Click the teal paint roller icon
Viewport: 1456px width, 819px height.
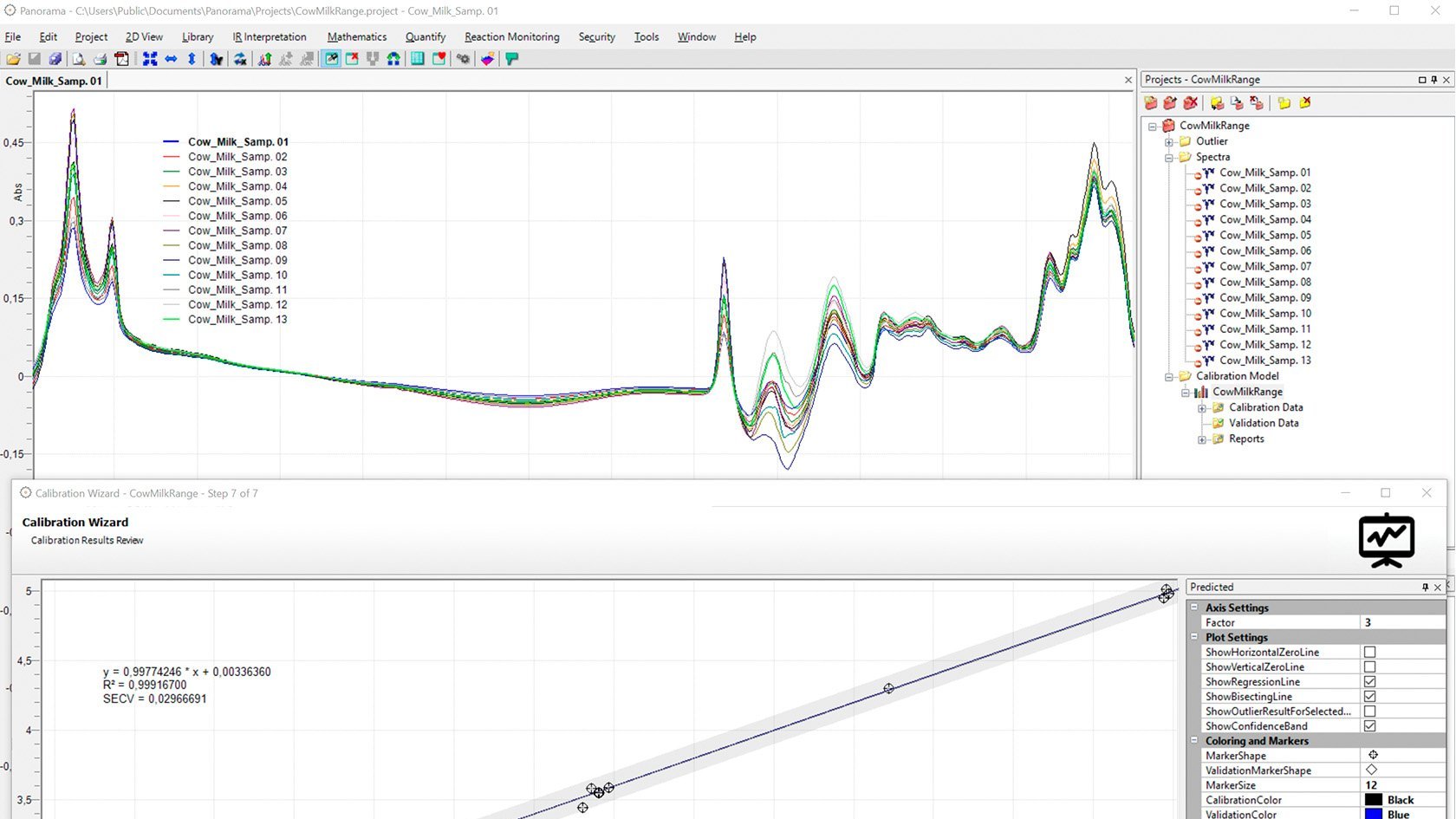point(512,59)
